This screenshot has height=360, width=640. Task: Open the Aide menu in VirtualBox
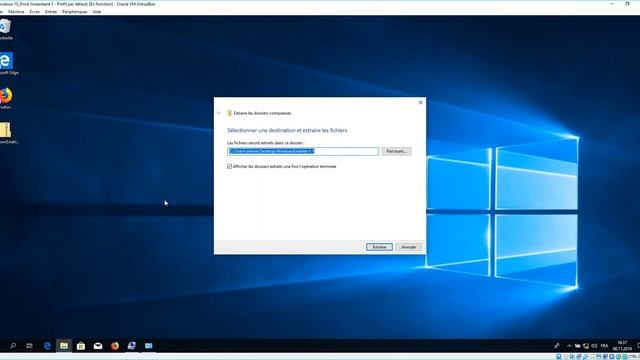(x=97, y=12)
